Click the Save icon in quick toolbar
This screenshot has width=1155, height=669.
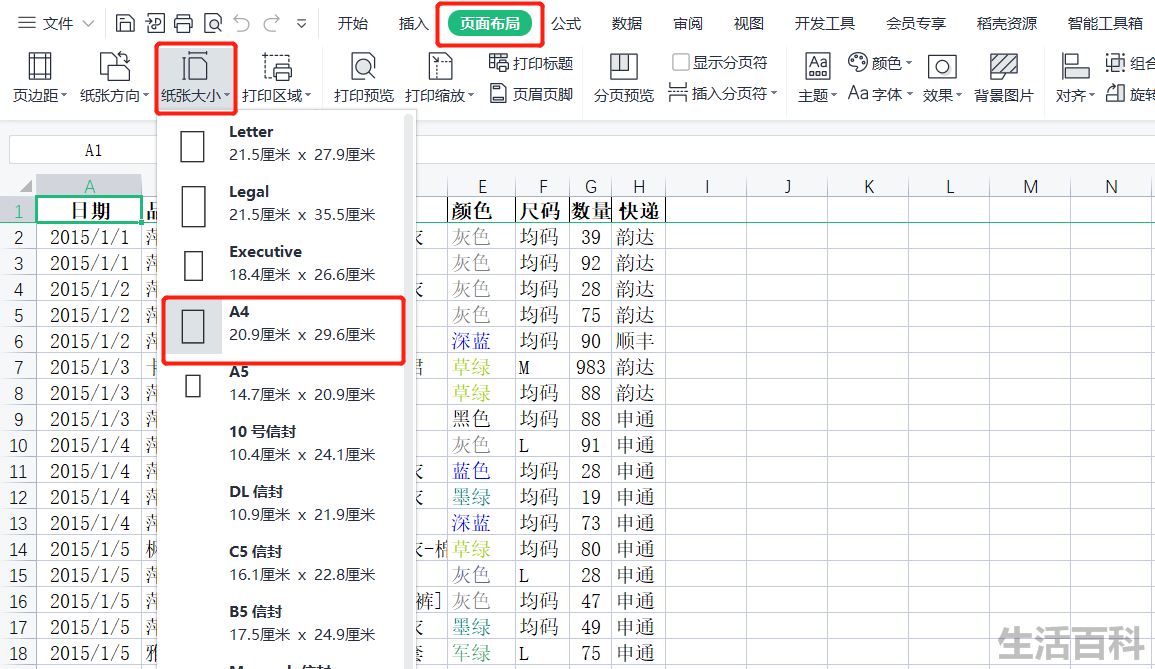pyautogui.click(x=125, y=24)
